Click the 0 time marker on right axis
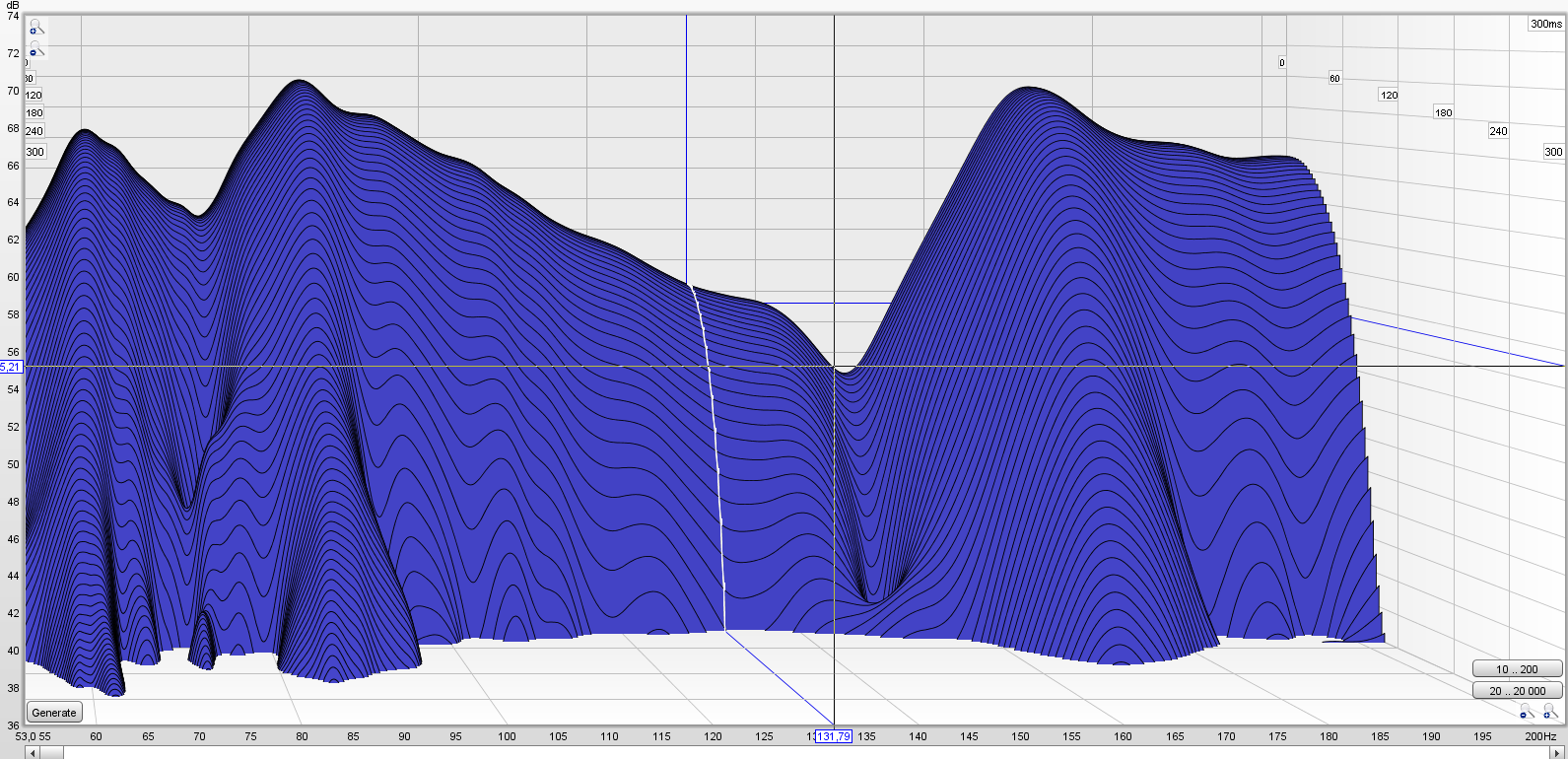Viewport: 1568px width, 759px height. click(1281, 62)
